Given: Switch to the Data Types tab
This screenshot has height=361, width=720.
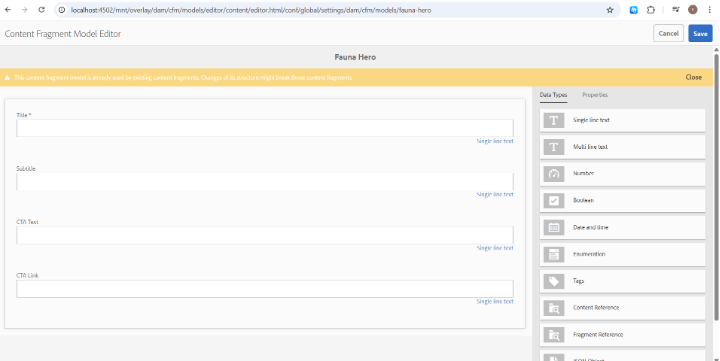Looking at the screenshot, I should pos(553,95).
